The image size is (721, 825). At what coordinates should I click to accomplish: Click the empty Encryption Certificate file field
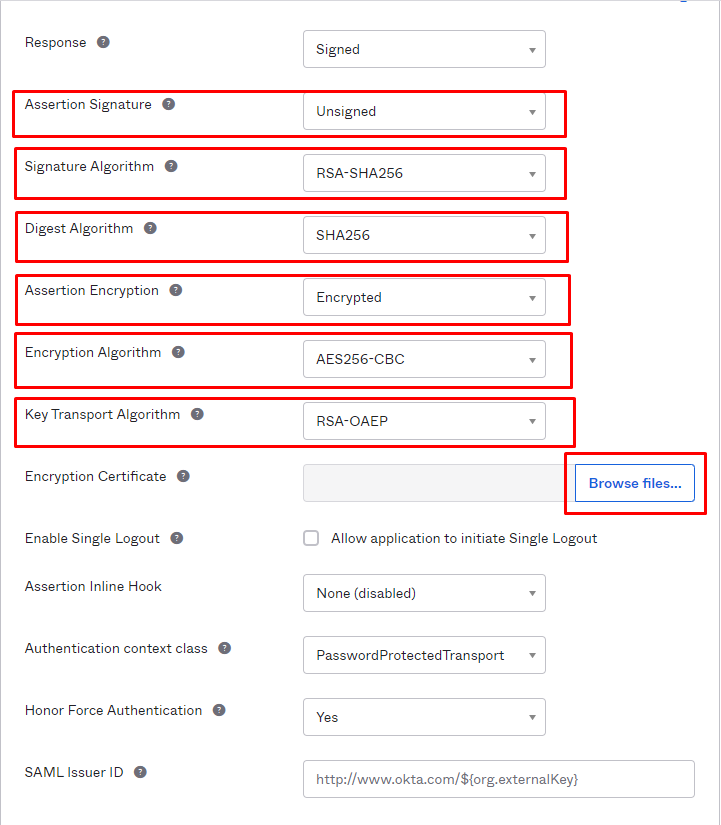click(439, 483)
